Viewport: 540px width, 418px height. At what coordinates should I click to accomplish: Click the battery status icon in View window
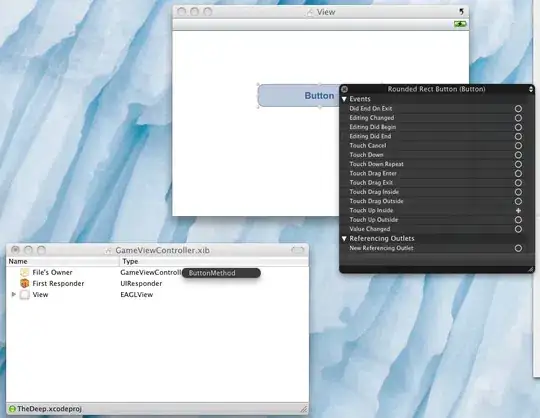tap(460, 24)
